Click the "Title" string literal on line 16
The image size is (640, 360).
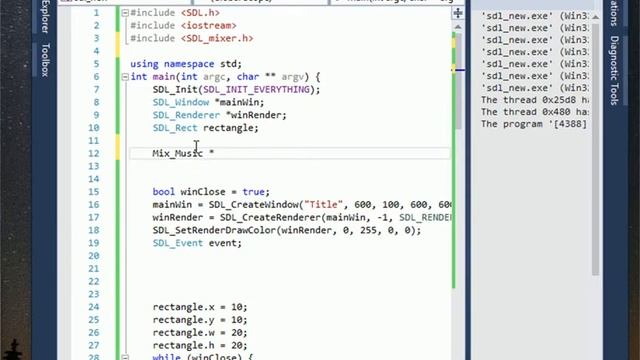324,204
